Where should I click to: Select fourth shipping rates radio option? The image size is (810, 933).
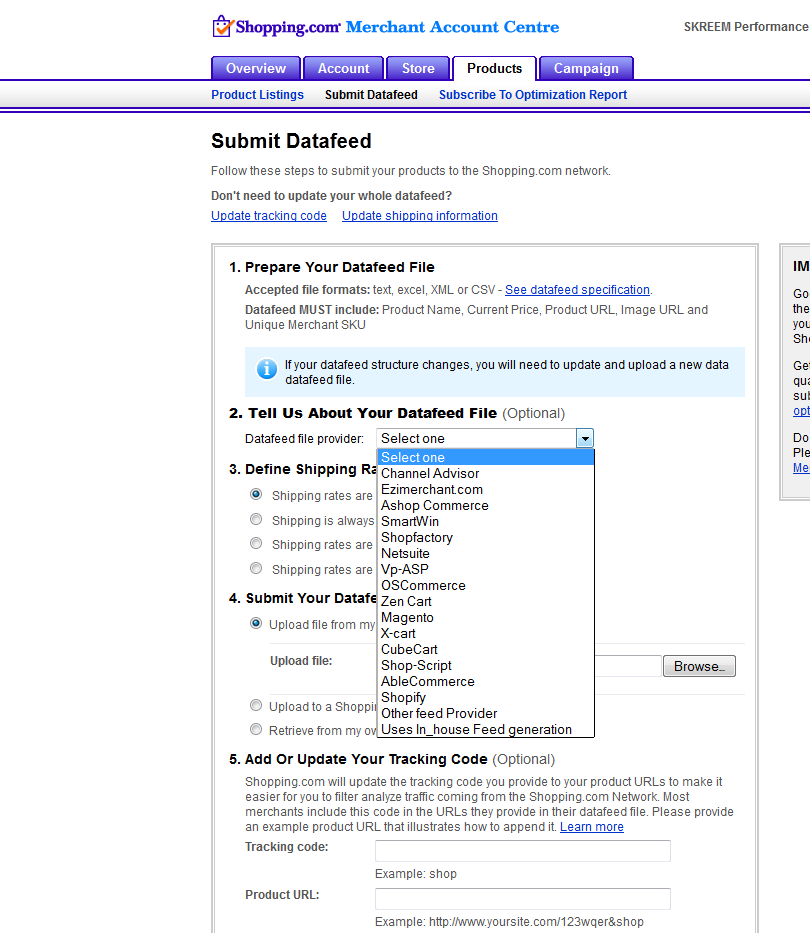coord(256,568)
